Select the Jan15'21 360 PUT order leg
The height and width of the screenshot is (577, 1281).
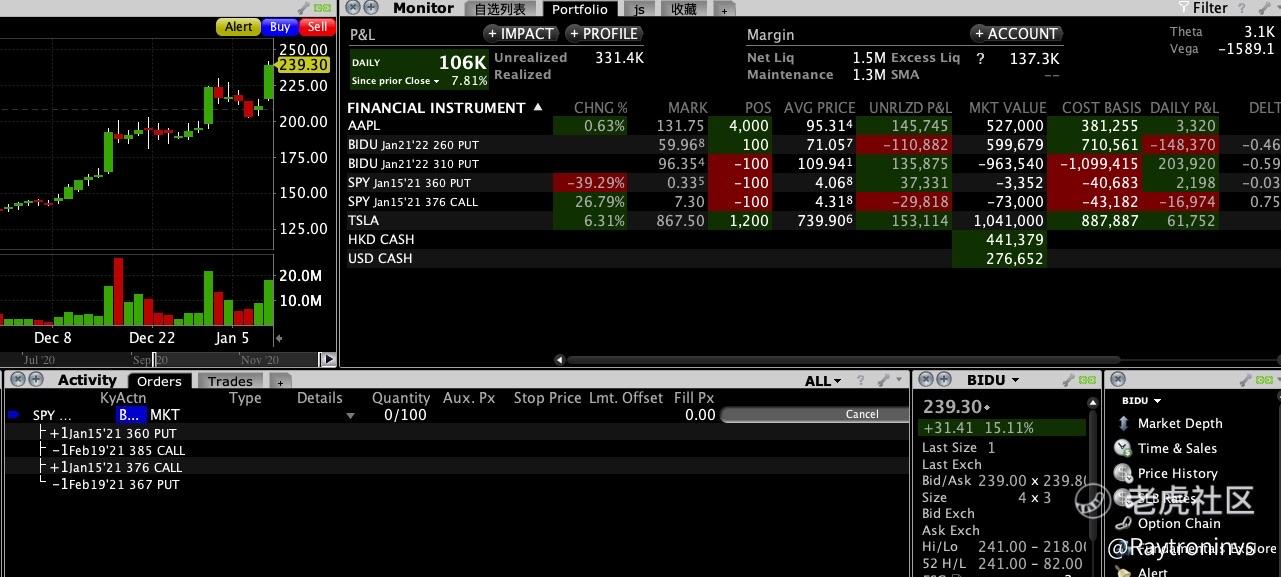(x=113, y=433)
